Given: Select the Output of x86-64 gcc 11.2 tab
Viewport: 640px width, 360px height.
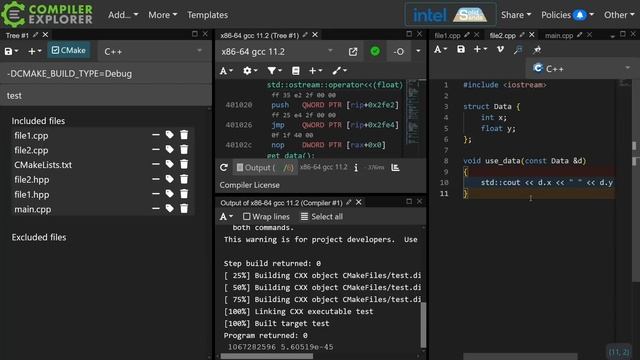Looking at the screenshot, I should 281,202.
